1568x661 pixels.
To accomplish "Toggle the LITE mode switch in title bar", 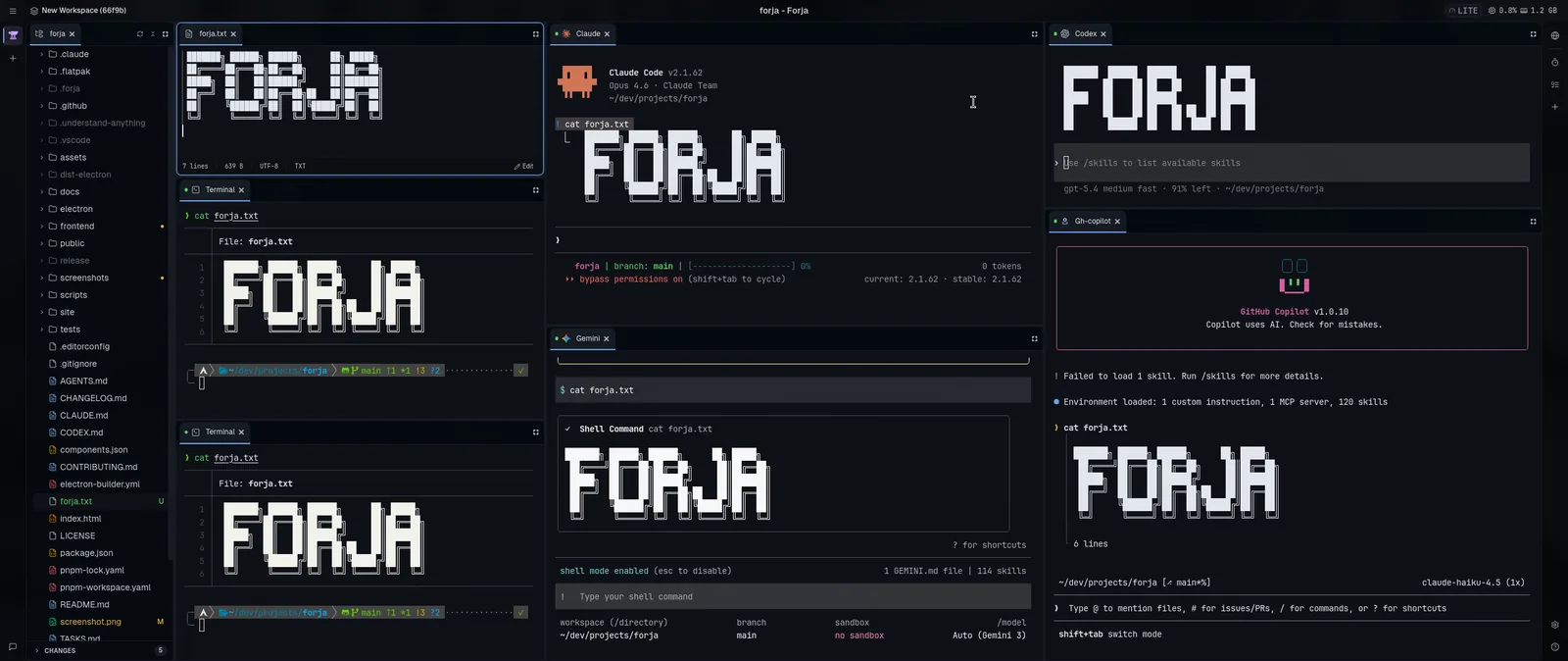I will pyautogui.click(x=1464, y=11).
